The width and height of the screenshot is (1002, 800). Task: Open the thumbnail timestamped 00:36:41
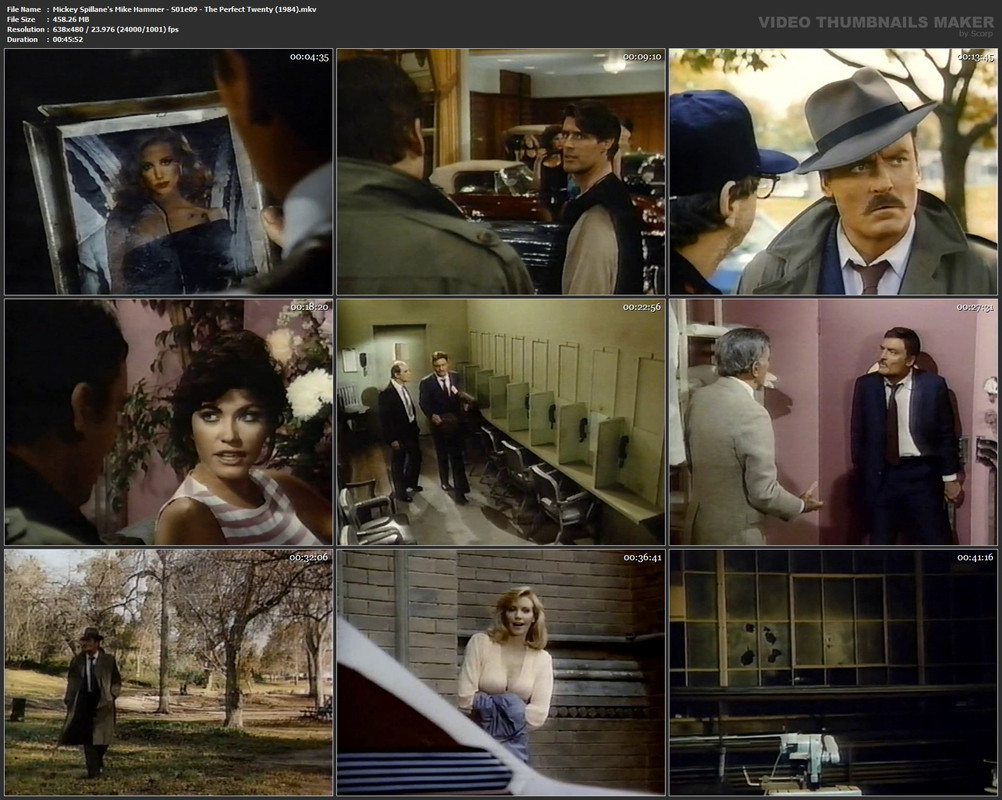pos(501,672)
